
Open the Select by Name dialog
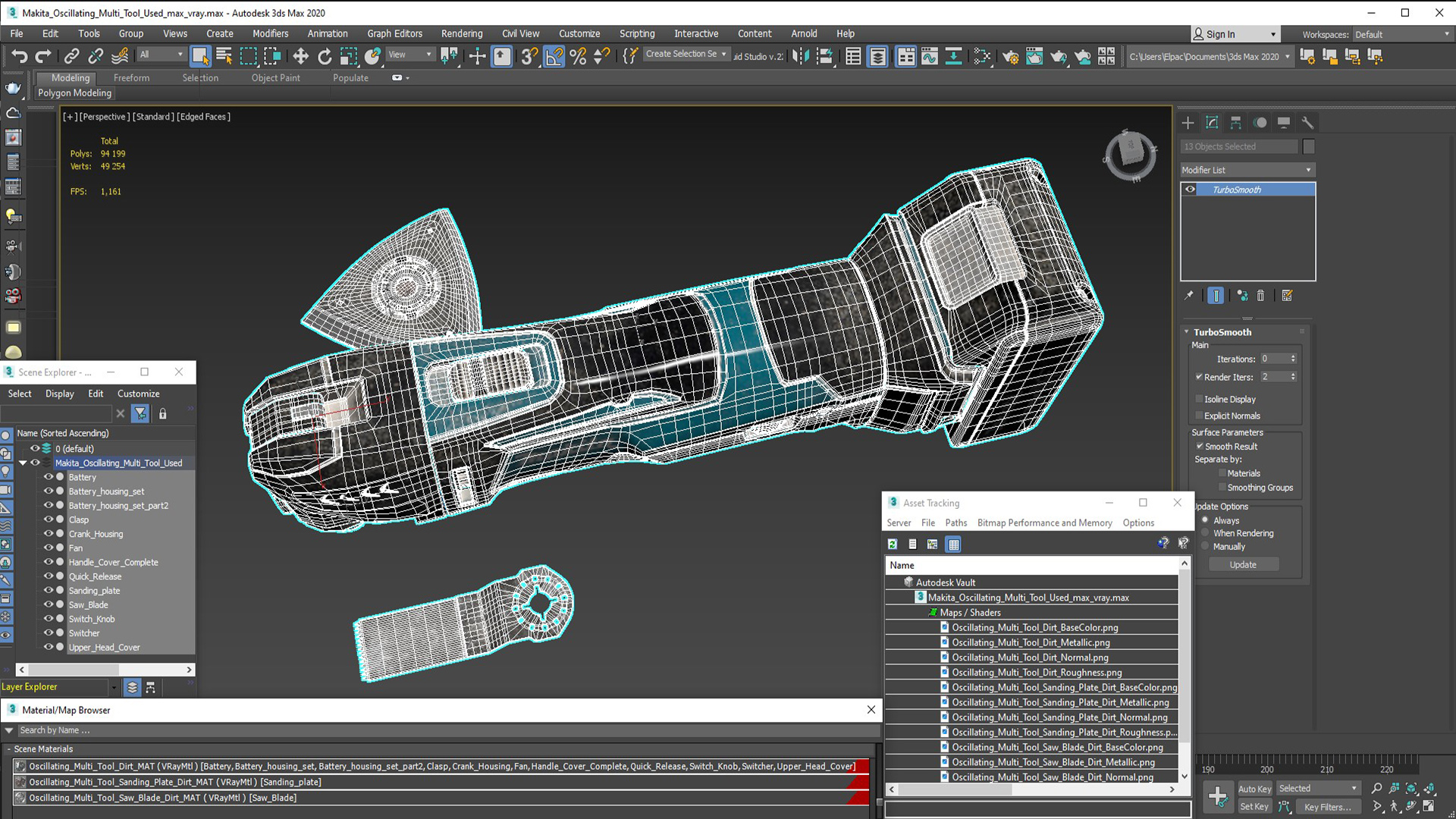pyautogui.click(x=224, y=56)
